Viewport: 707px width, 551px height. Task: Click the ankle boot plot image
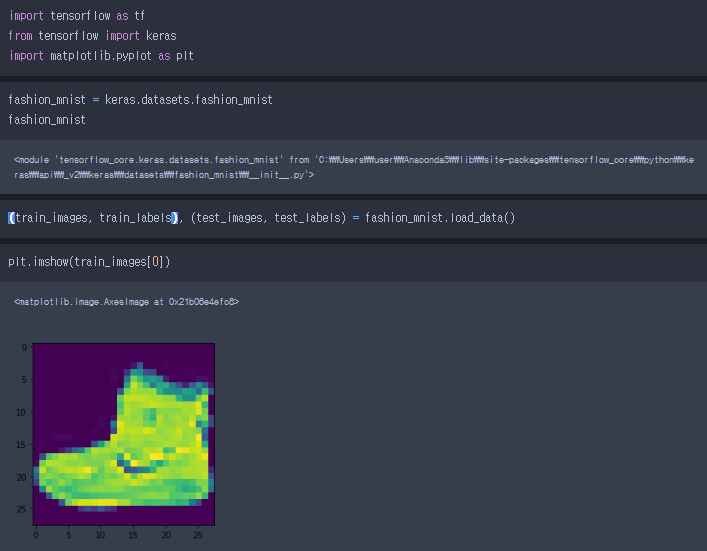pos(124,434)
